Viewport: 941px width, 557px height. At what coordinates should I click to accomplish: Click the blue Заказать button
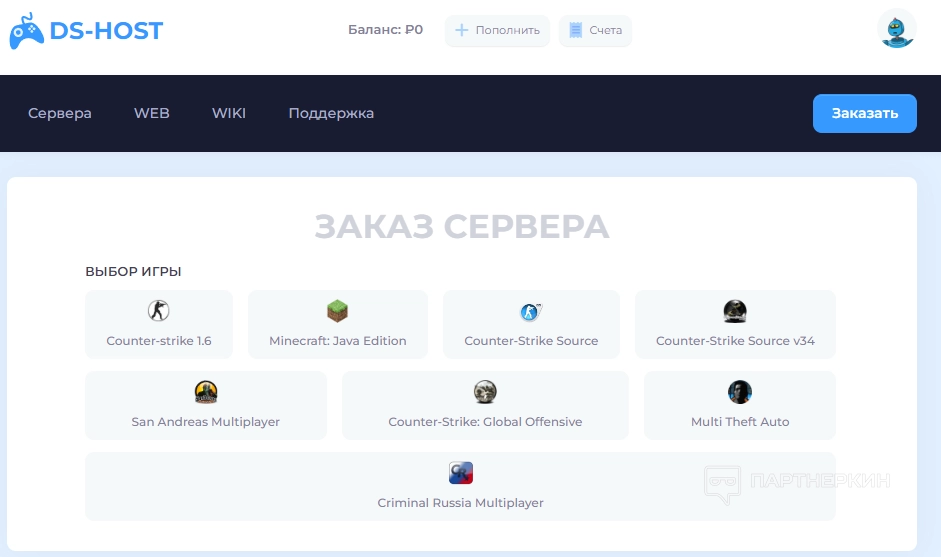click(x=865, y=113)
